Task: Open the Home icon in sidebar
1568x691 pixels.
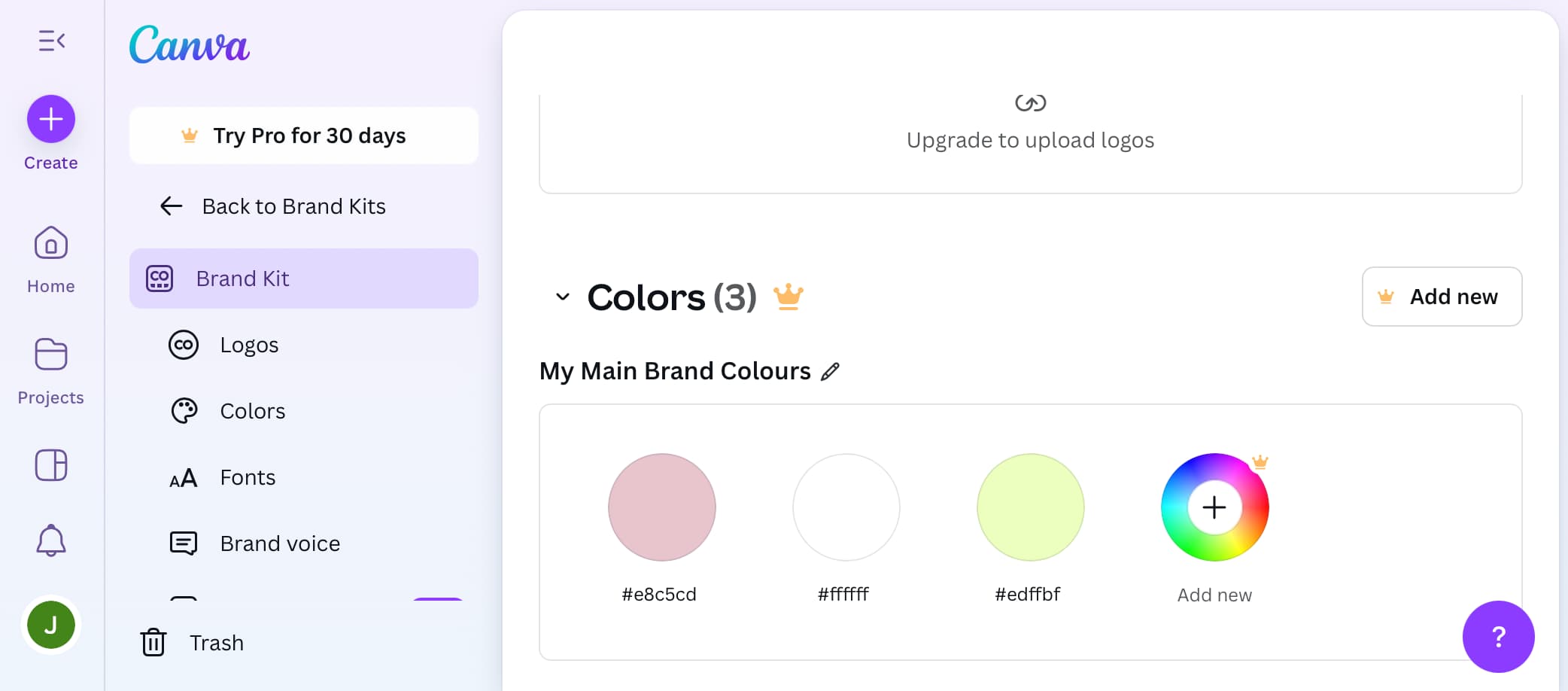Action: tap(51, 244)
